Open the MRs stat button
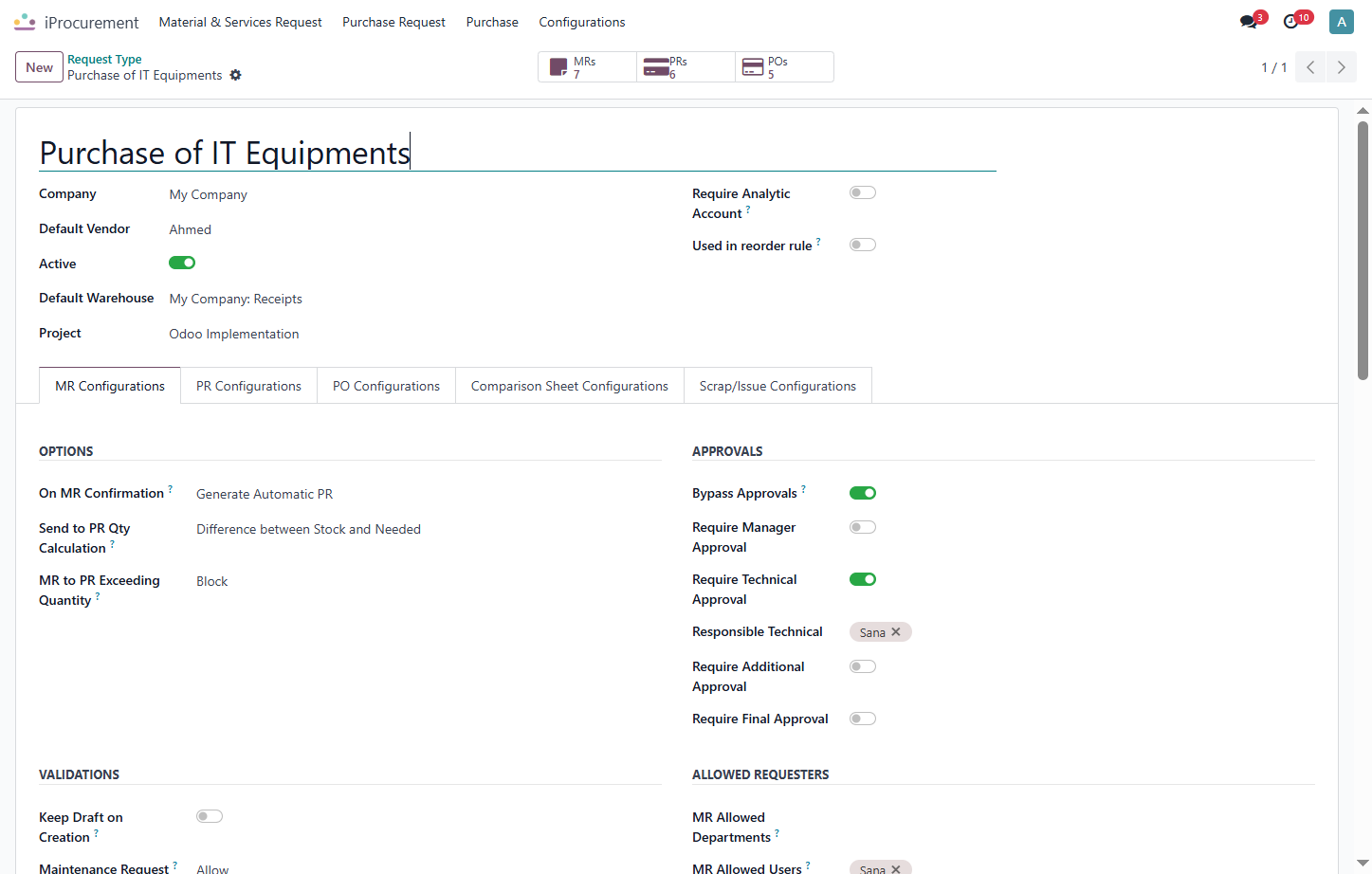The width and height of the screenshot is (1372, 874). [x=587, y=67]
